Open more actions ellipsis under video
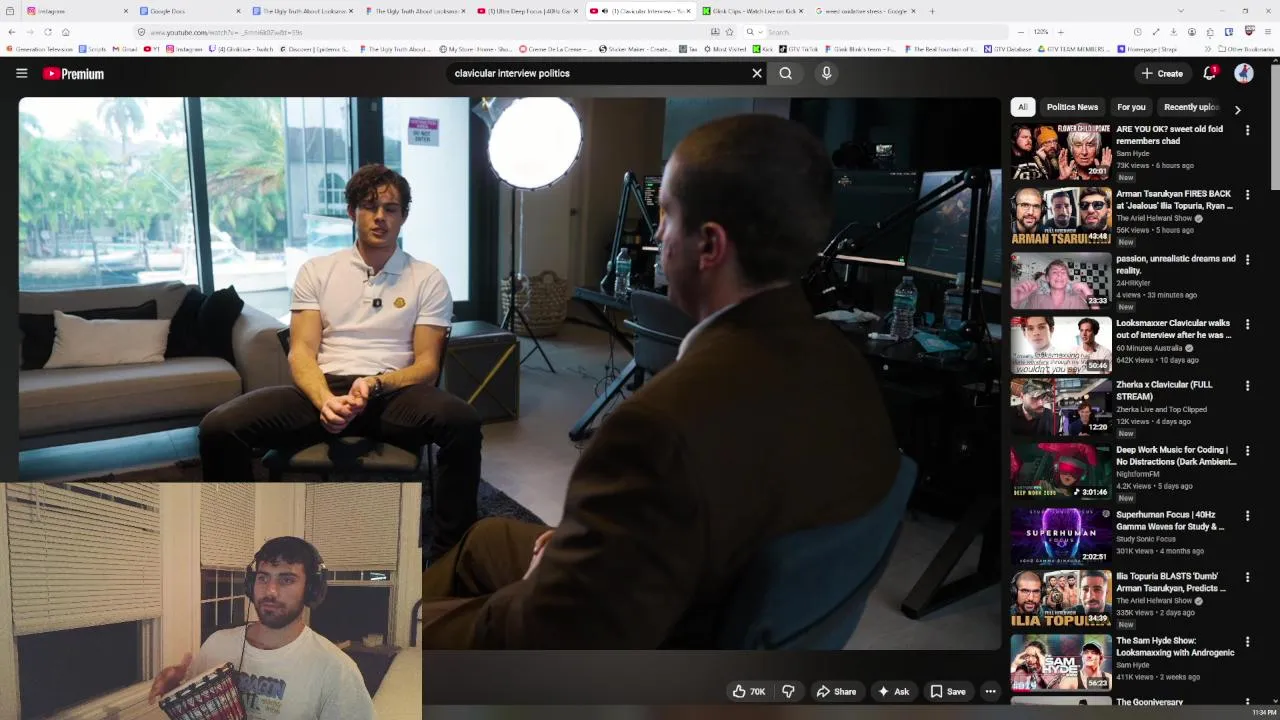 pos(990,691)
